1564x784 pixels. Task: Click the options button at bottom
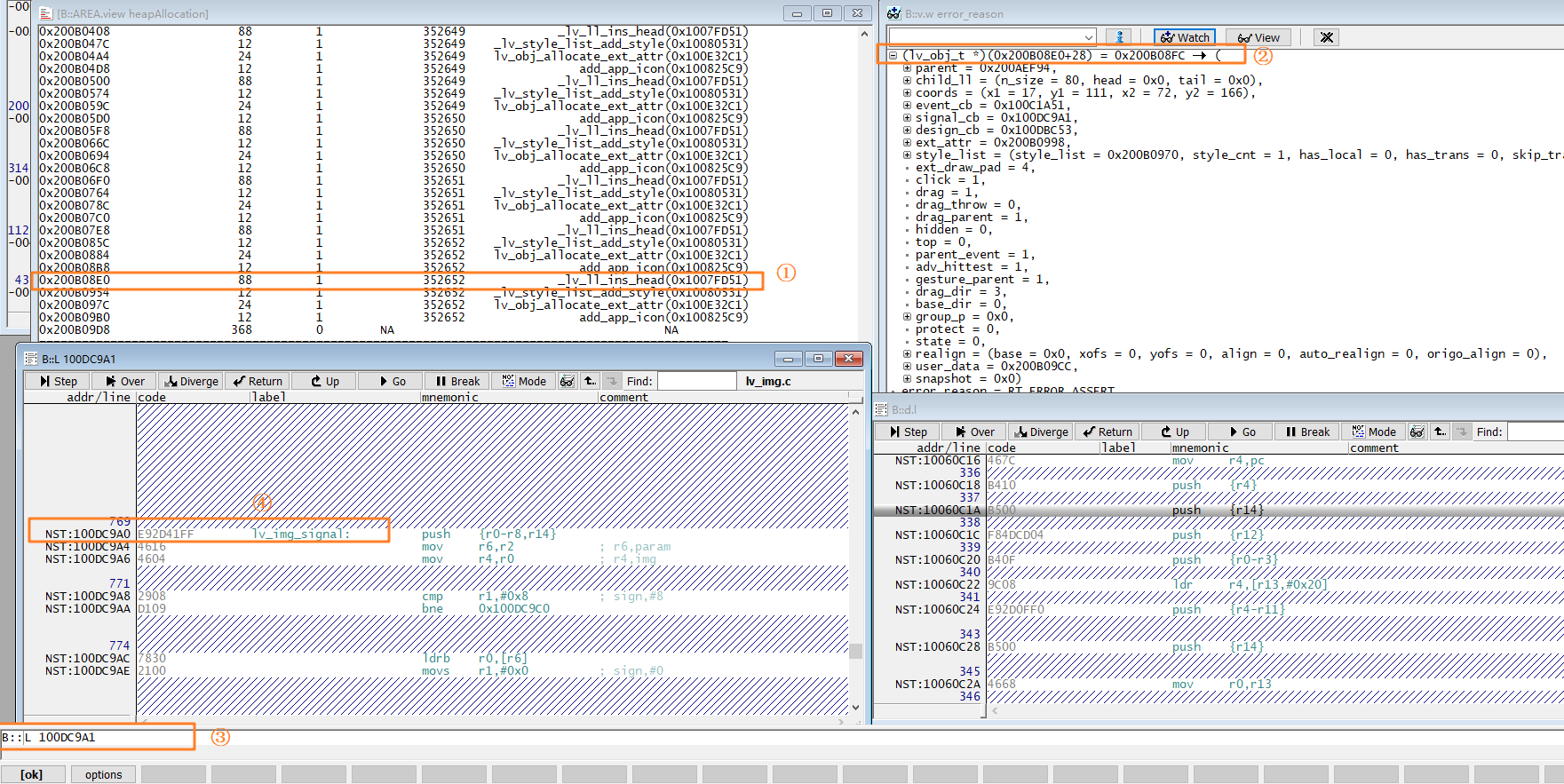pos(103,774)
